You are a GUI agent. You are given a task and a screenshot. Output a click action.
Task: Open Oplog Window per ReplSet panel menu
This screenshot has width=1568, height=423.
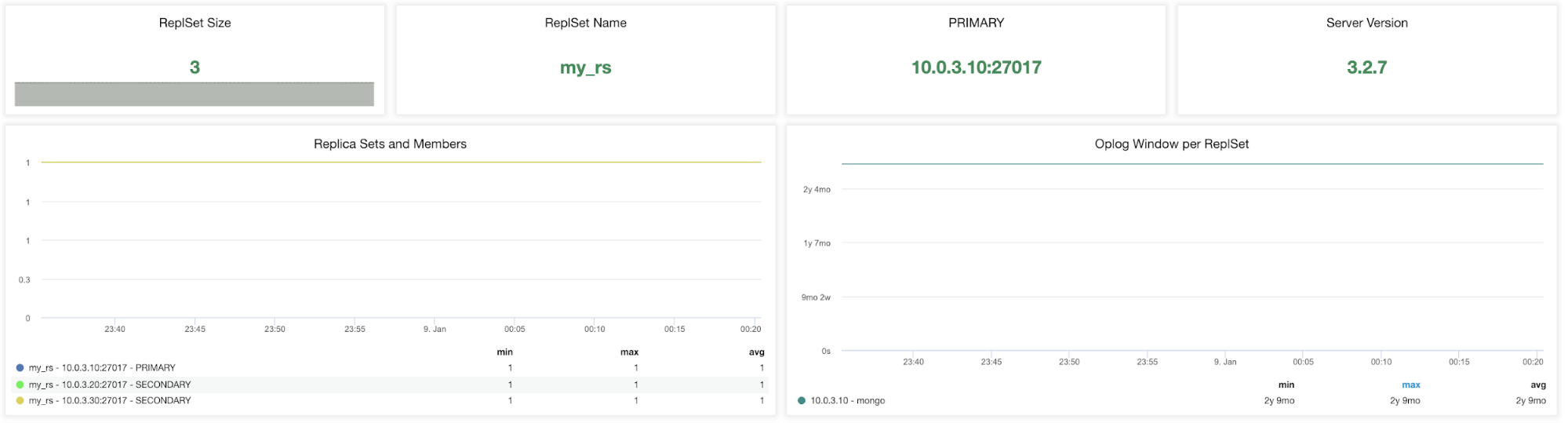click(x=1172, y=144)
